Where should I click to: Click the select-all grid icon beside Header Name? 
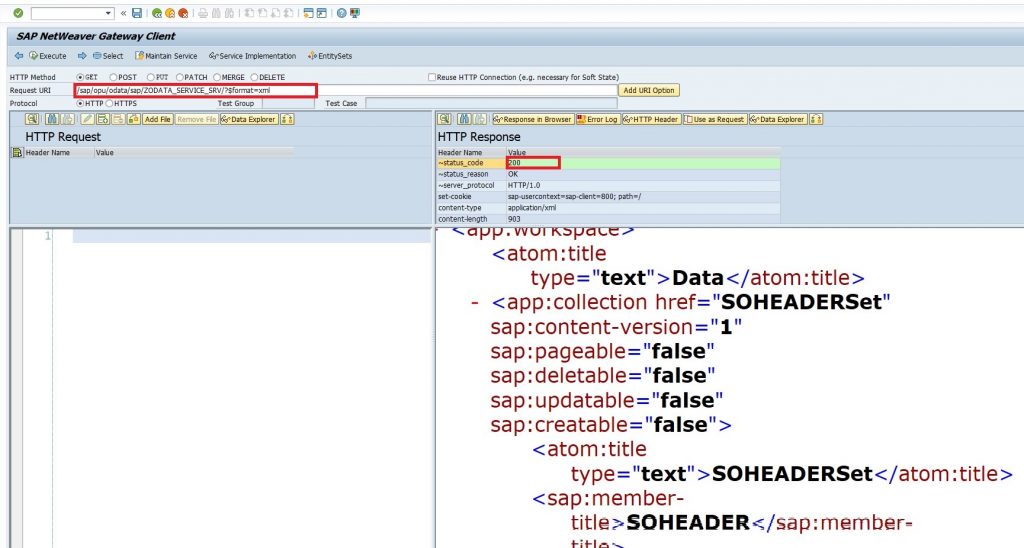[18, 153]
